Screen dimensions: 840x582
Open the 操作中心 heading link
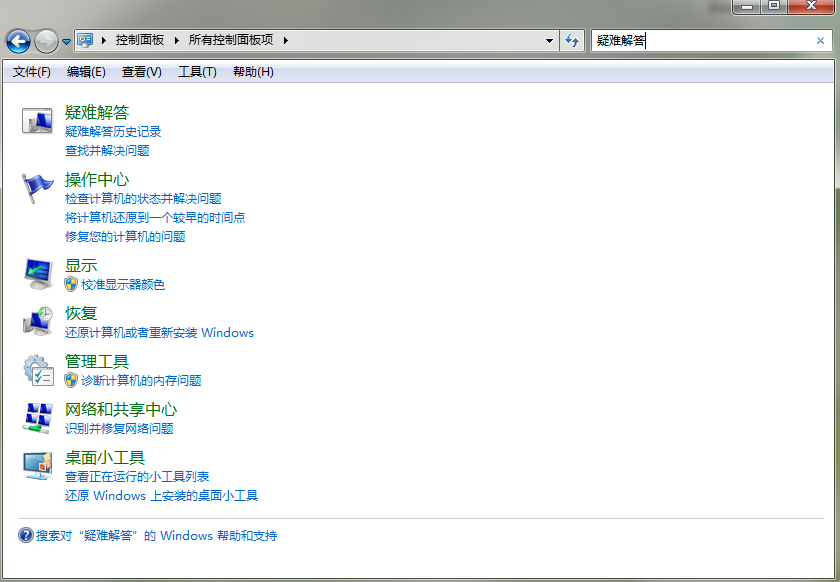pos(97,180)
